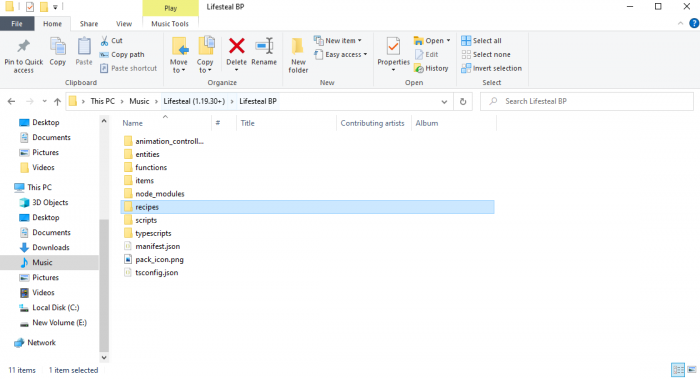
Task: Select the tsconfig.json file
Action: coord(151,273)
